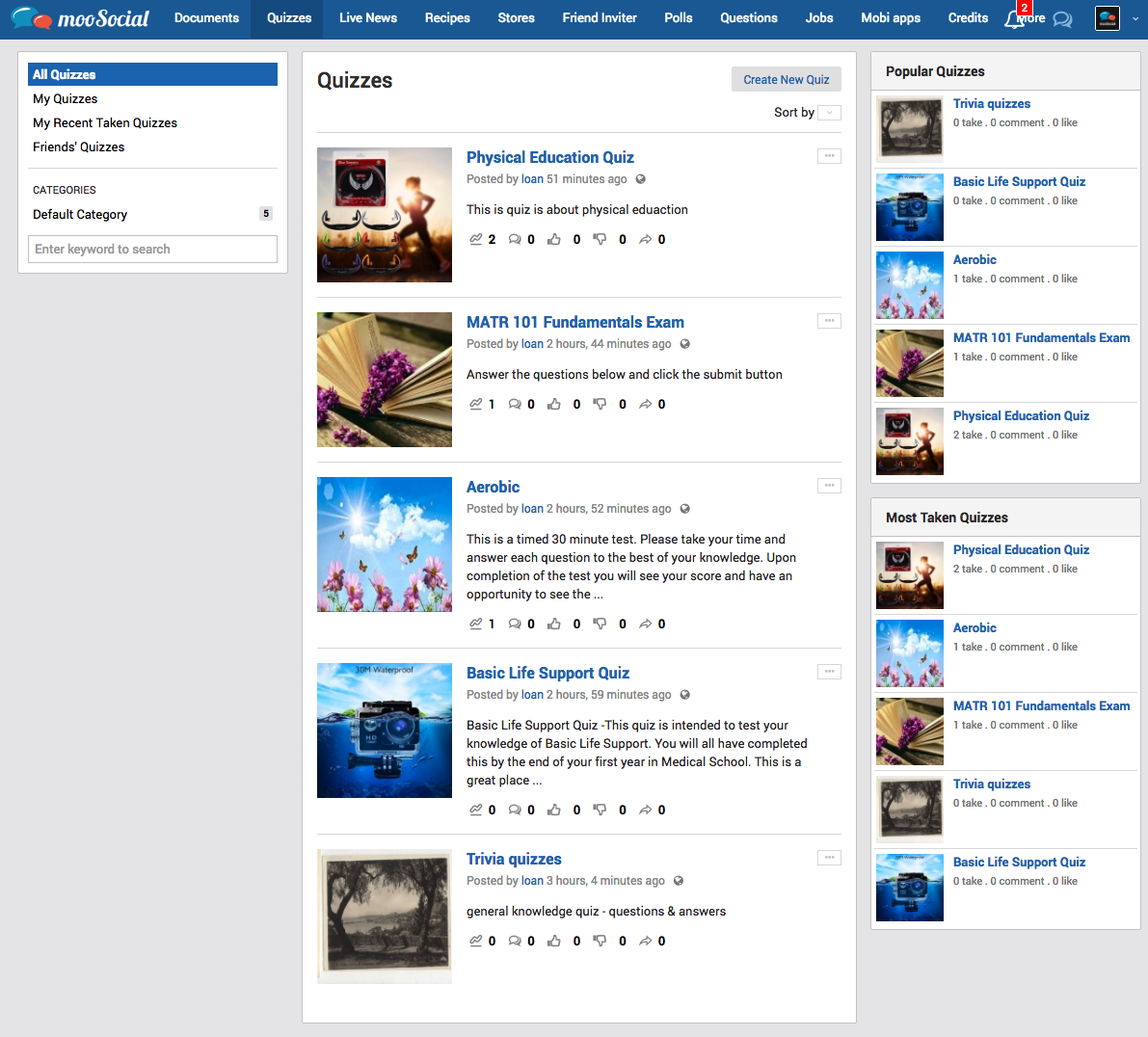Screen dimensions: 1148x1037
Task: Like the Basic Life Support Quiz
Action: 554,810
